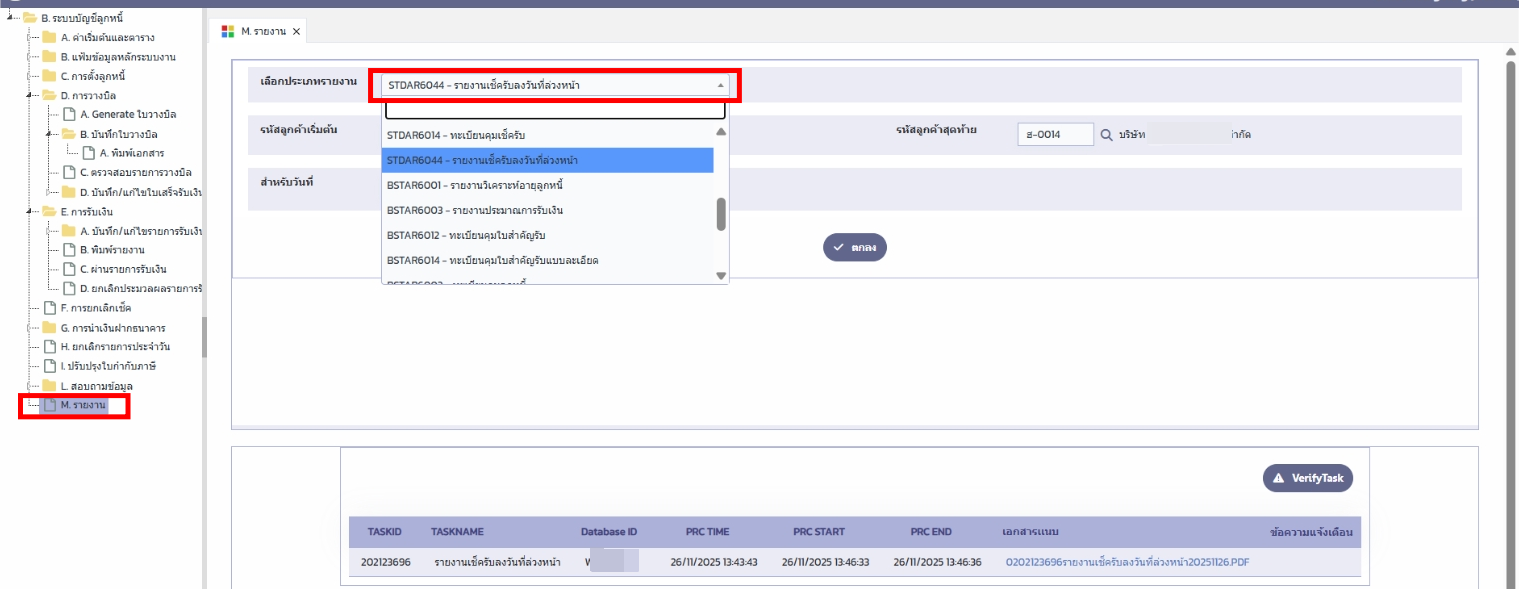The width and height of the screenshot is (1519, 589).
Task: Select M. รายงาน in the sidebar tree
Action: [82, 405]
